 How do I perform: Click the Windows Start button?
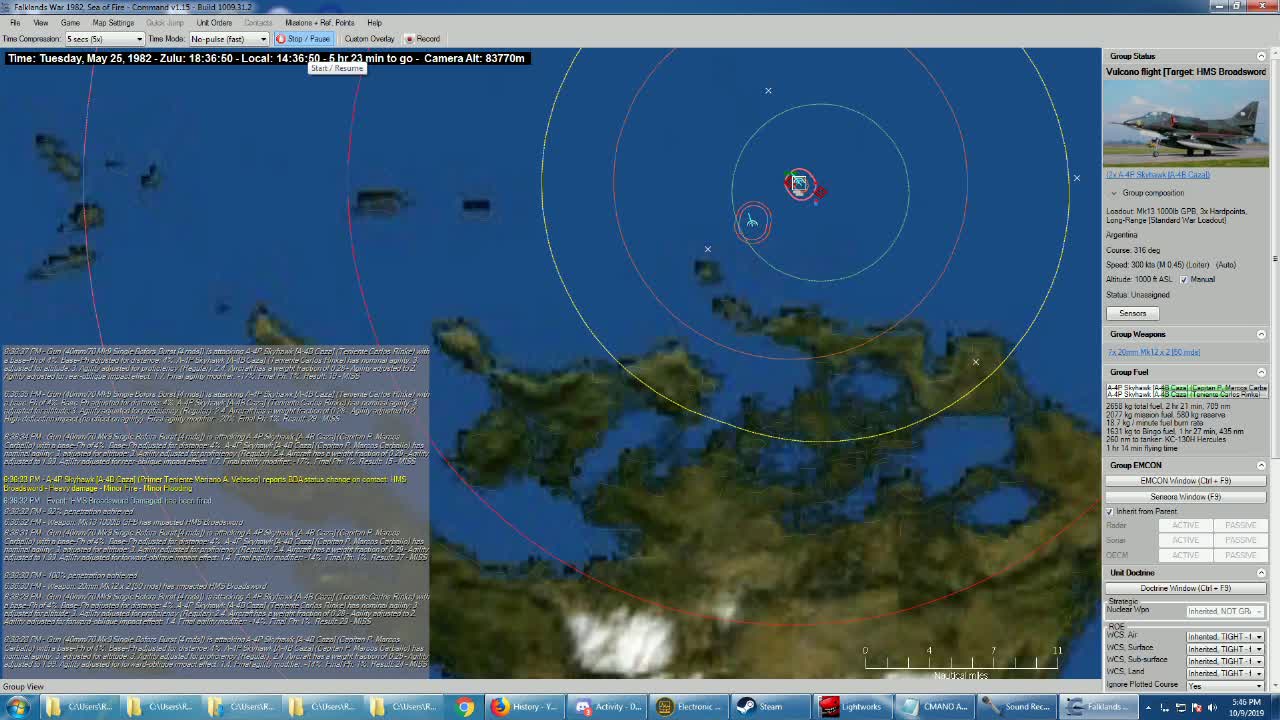(18, 707)
